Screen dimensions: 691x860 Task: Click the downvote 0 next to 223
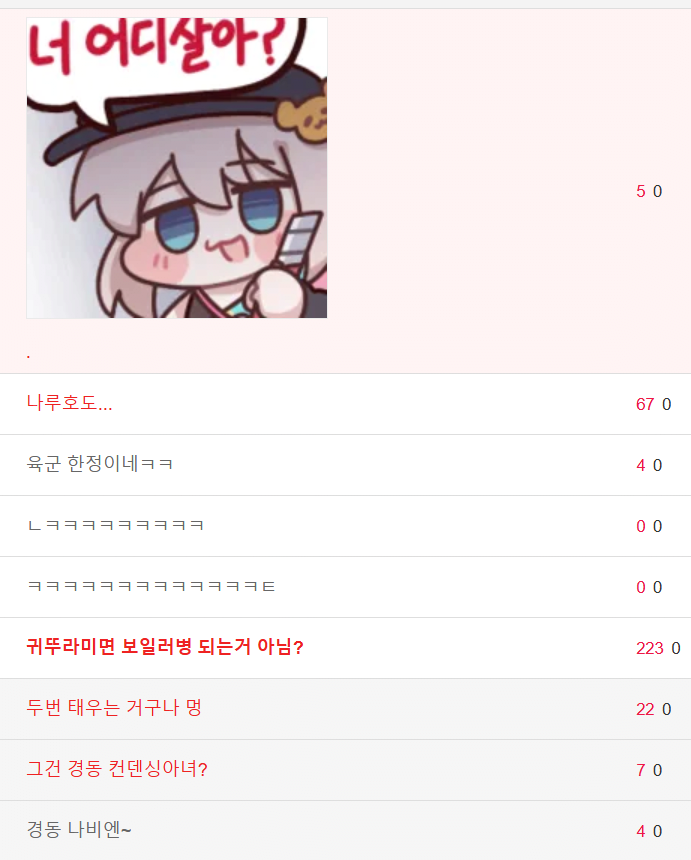click(x=676, y=648)
